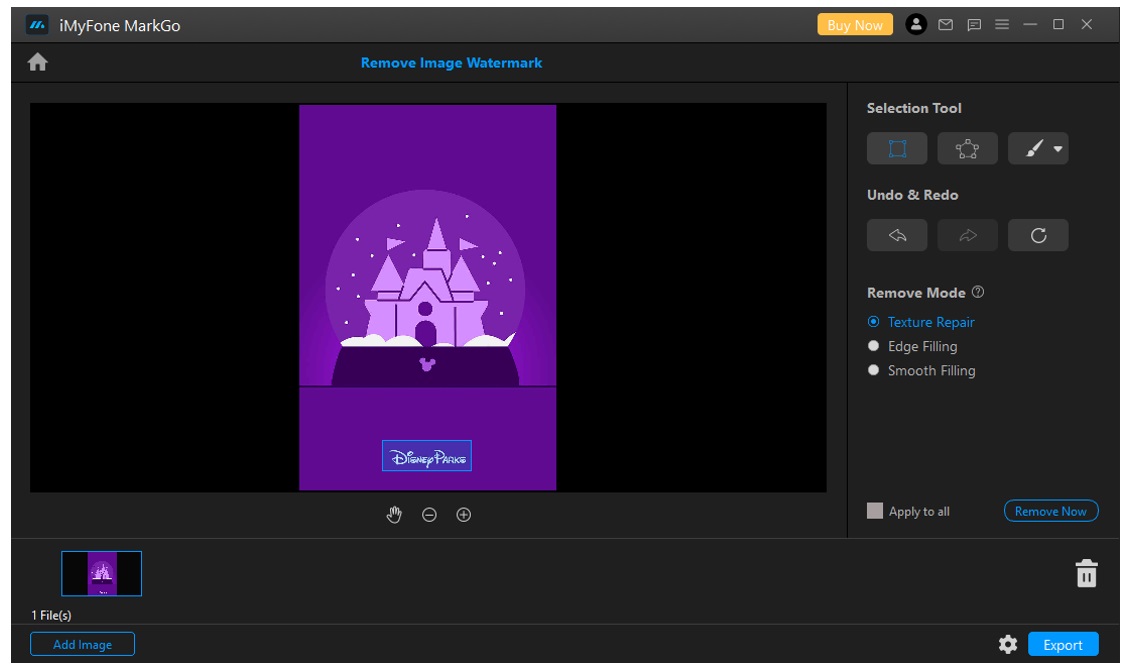
Task: Undo the last action
Action: [x=897, y=235]
